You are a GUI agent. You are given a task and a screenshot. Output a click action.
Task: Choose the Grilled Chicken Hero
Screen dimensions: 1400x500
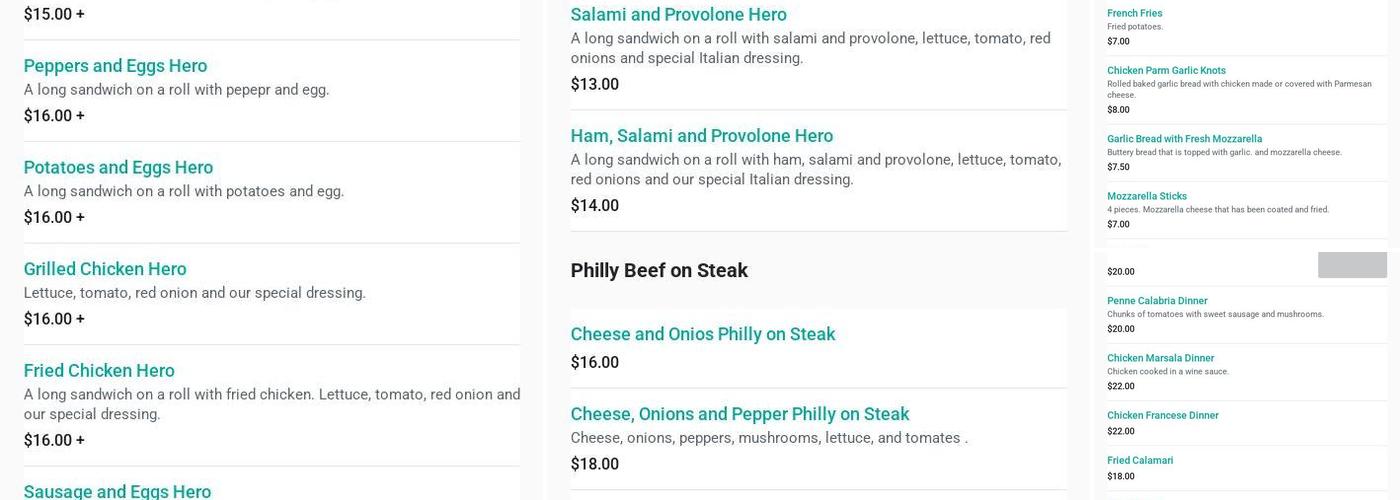pyautogui.click(x=105, y=269)
